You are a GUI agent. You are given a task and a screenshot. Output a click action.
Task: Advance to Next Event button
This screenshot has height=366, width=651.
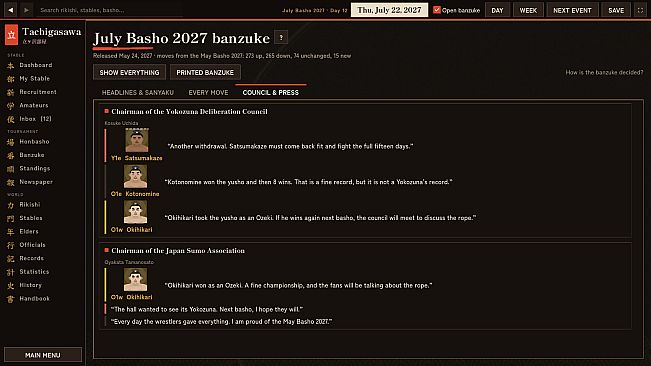click(572, 10)
